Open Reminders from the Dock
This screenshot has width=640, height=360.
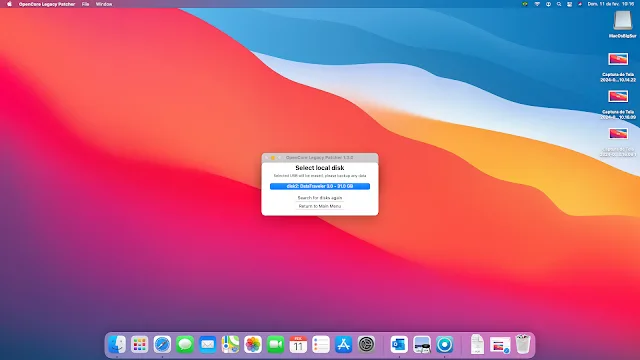click(x=321, y=344)
